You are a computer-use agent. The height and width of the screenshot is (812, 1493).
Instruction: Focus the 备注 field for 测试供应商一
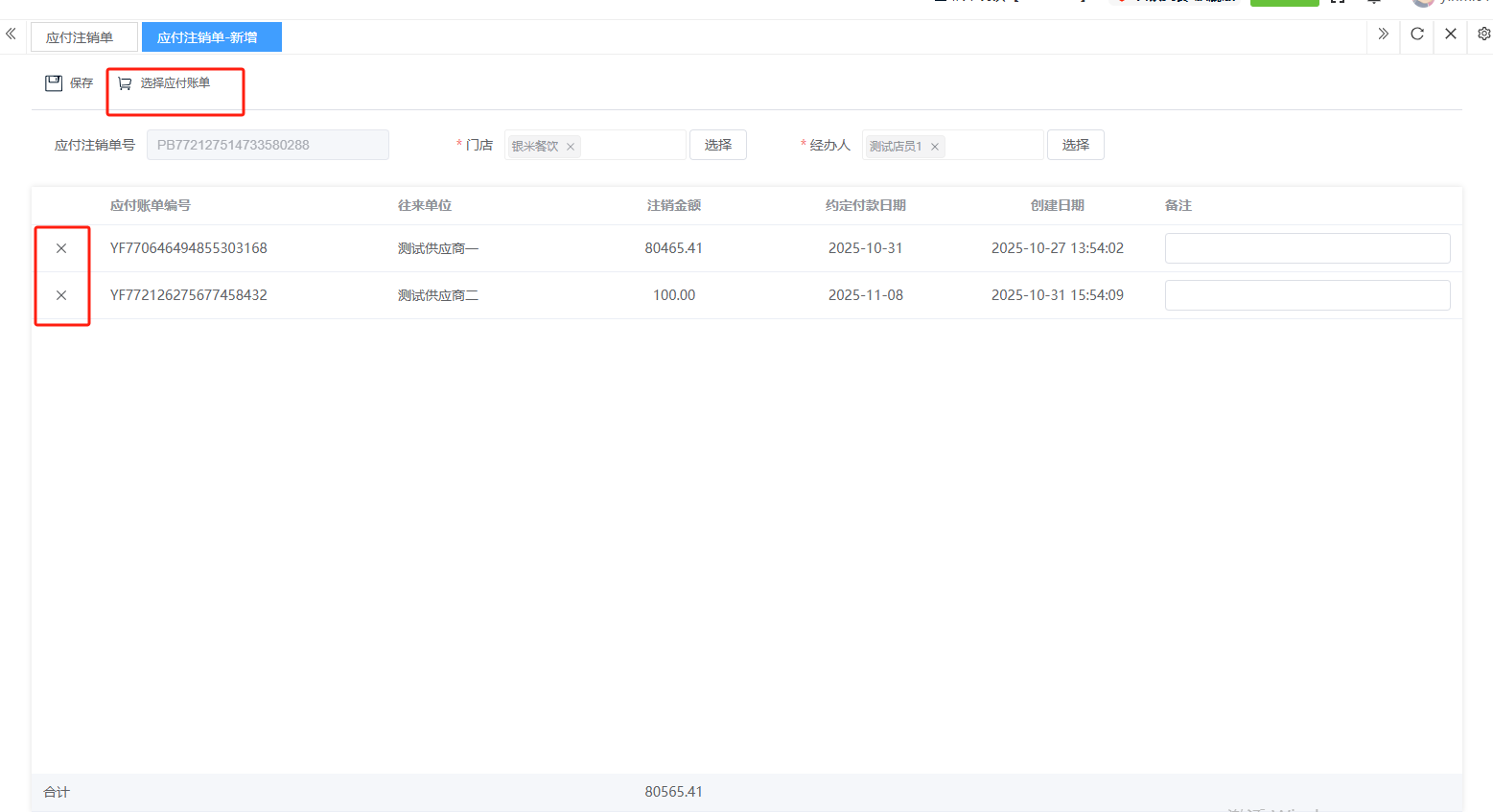coord(1306,248)
